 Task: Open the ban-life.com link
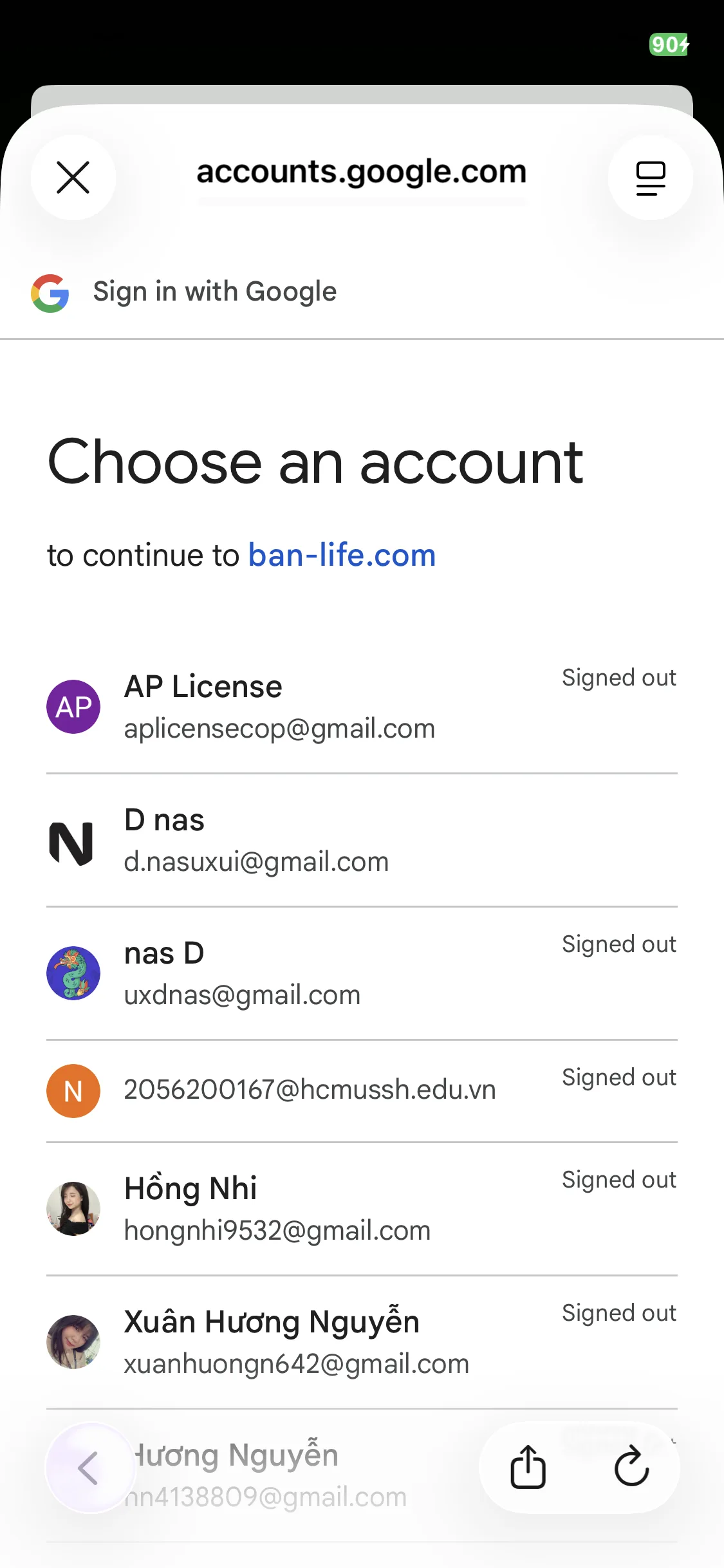click(342, 555)
